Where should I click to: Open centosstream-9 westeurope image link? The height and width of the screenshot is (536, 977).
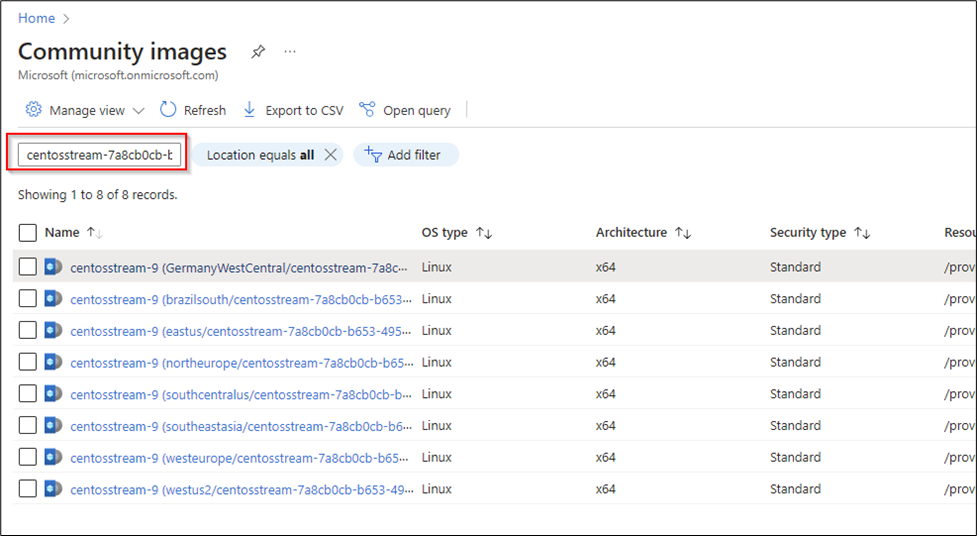(239, 459)
